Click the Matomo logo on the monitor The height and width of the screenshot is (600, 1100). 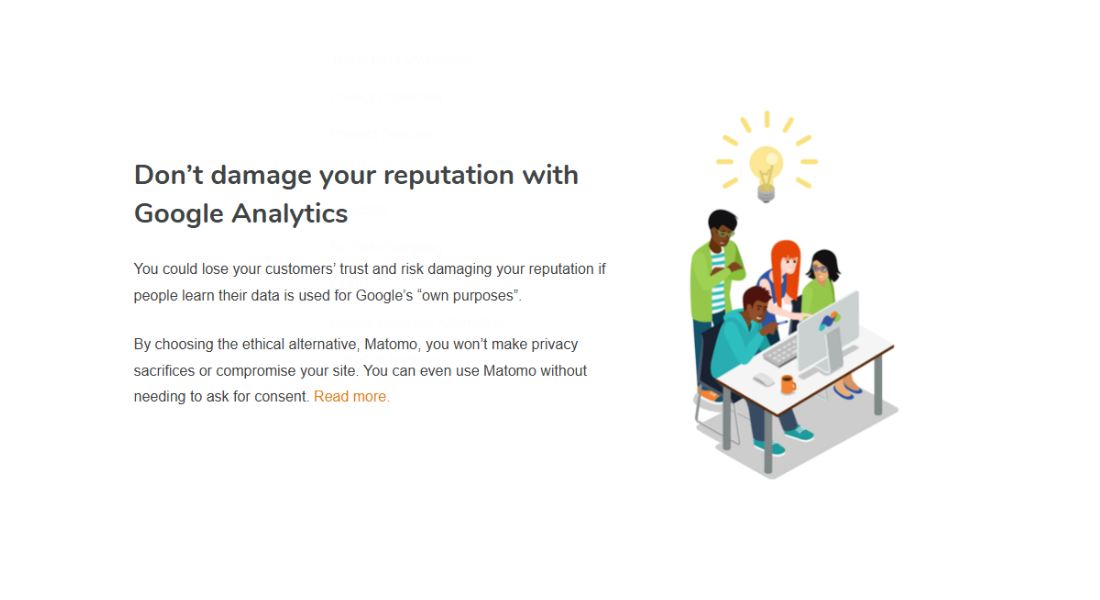pos(830,322)
